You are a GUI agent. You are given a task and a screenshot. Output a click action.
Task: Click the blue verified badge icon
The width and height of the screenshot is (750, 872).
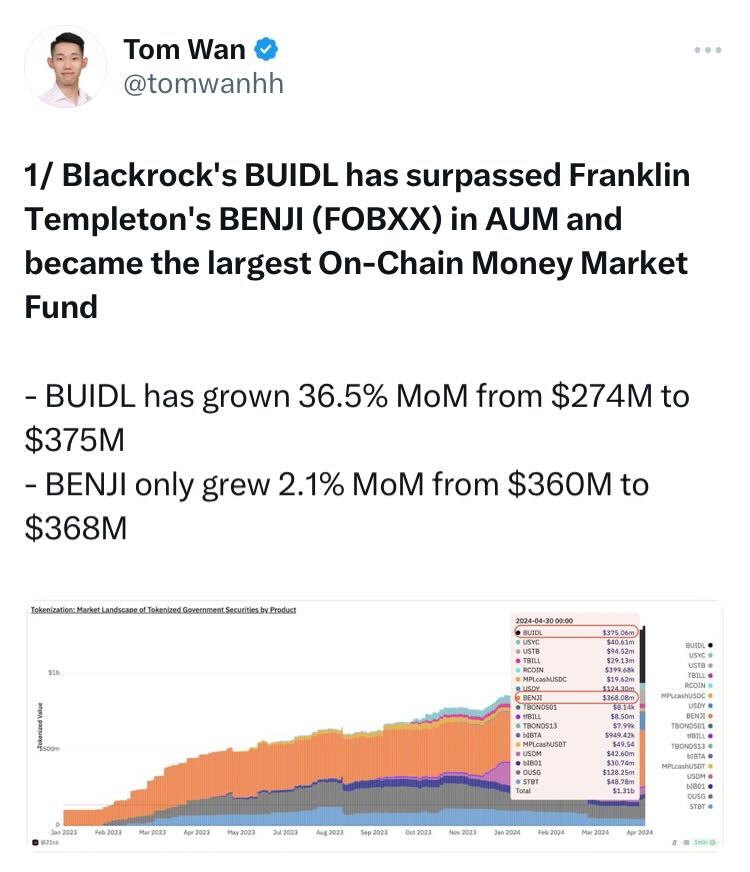[x=266, y=49]
